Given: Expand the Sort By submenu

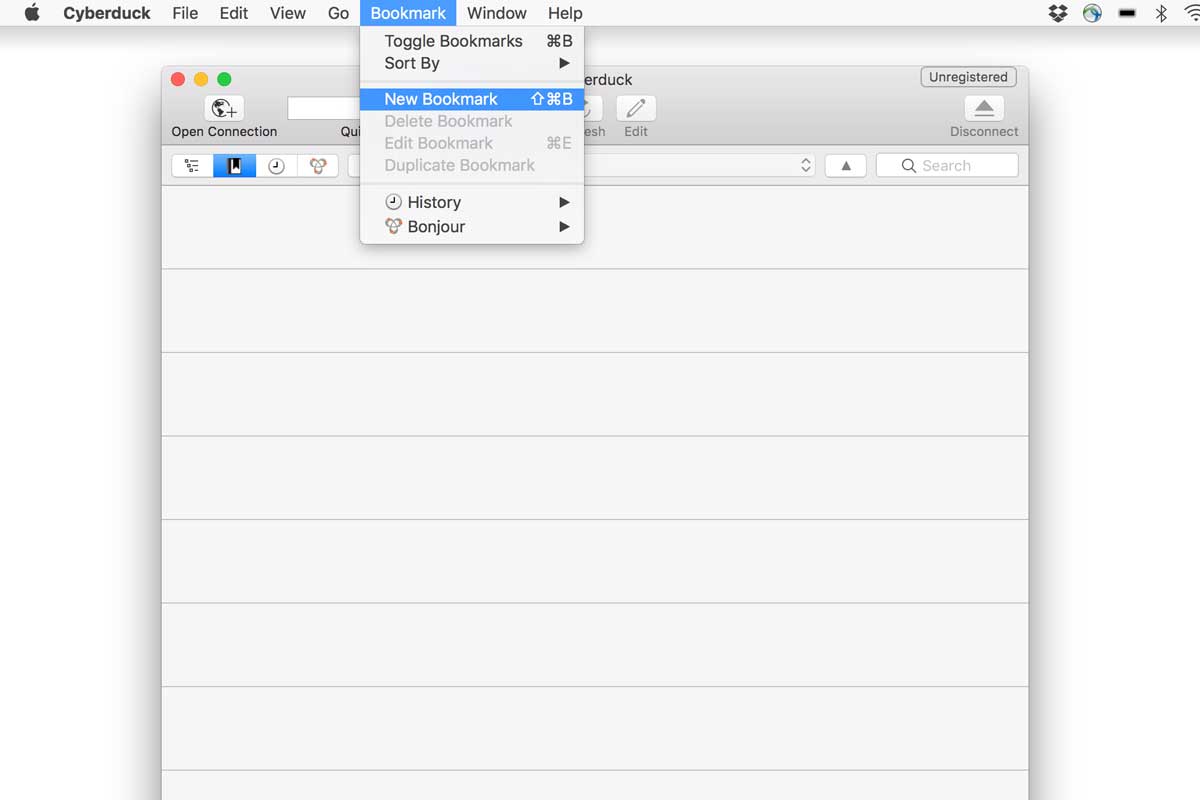Looking at the screenshot, I should [472, 63].
